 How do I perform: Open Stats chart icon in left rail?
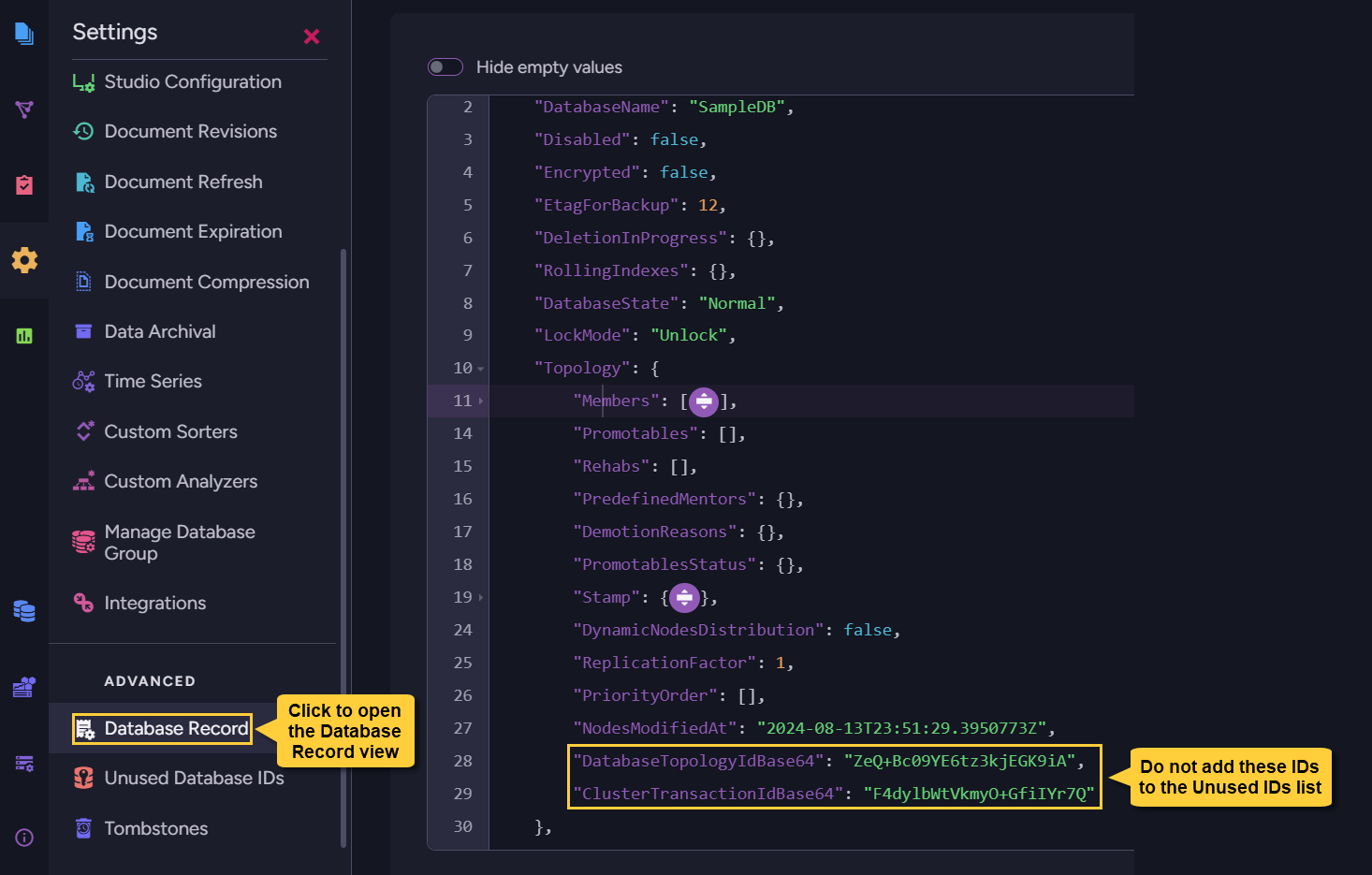pyautogui.click(x=24, y=335)
